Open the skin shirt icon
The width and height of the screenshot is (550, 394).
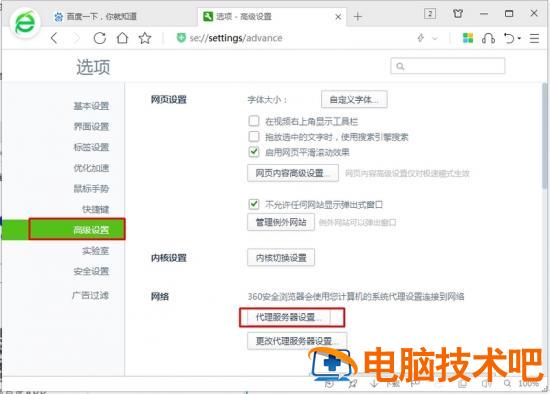[458, 14]
